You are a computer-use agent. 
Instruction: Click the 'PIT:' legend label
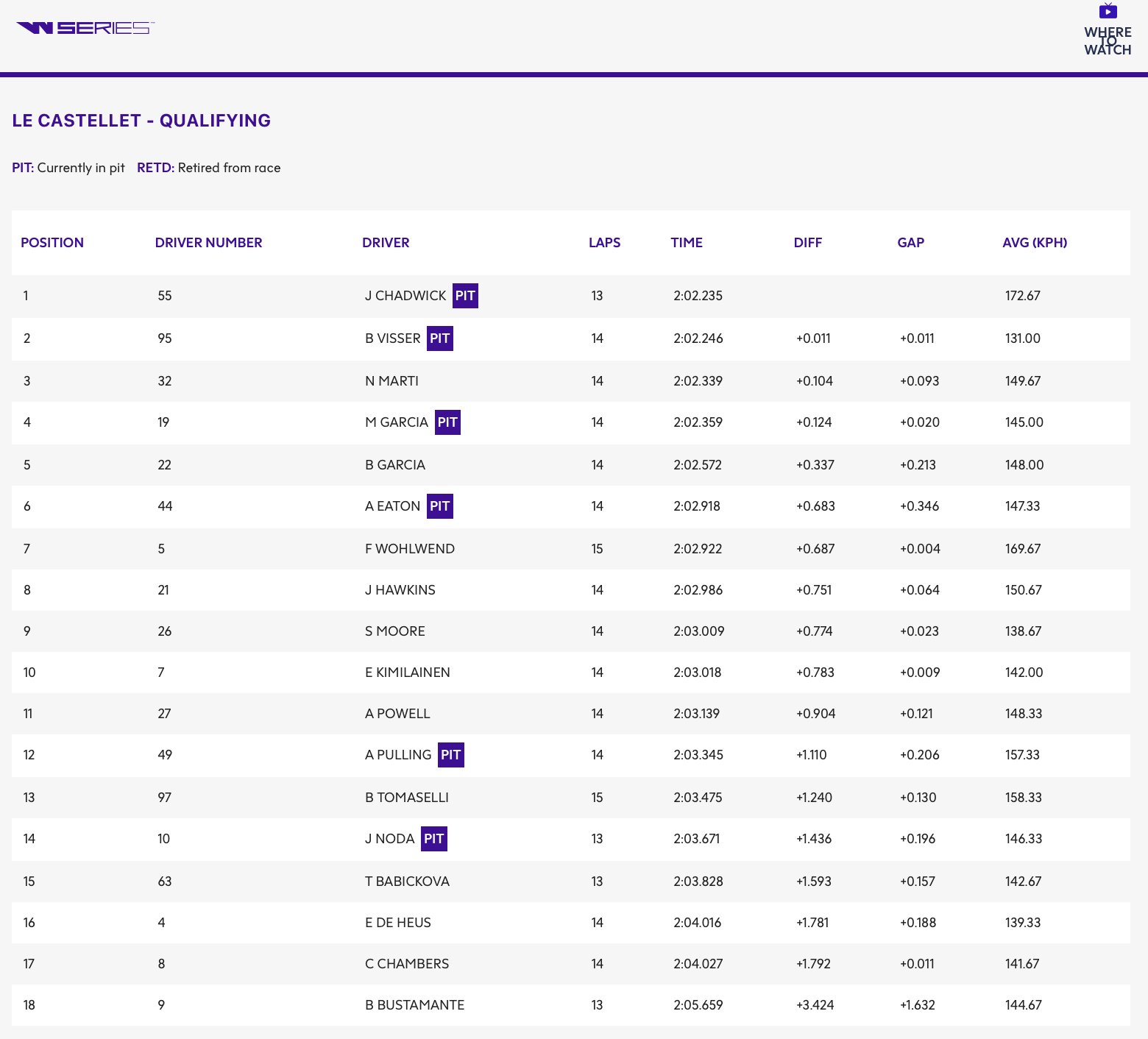pos(23,168)
